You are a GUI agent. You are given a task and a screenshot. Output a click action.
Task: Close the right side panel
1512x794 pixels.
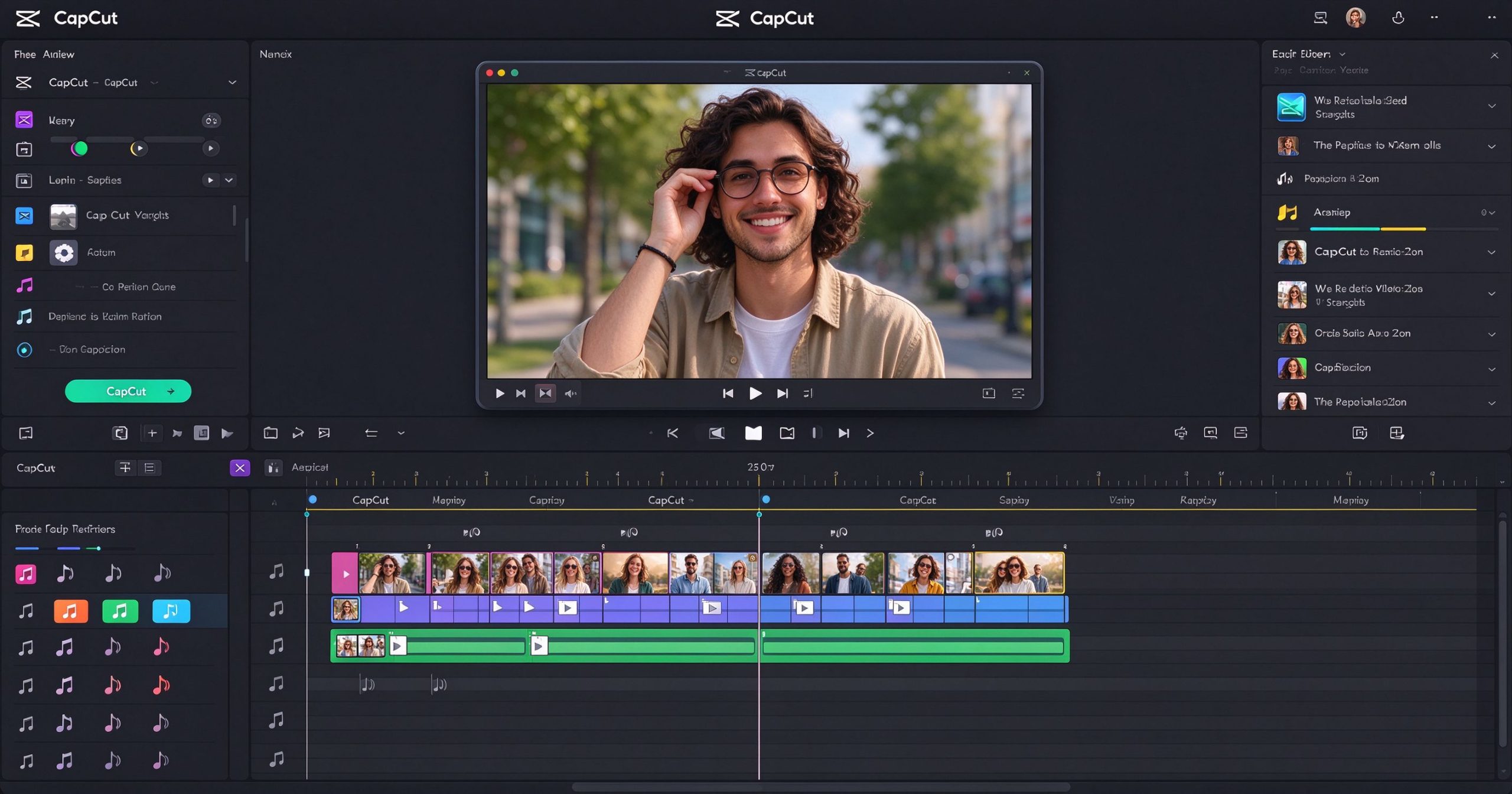tap(1494, 56)
